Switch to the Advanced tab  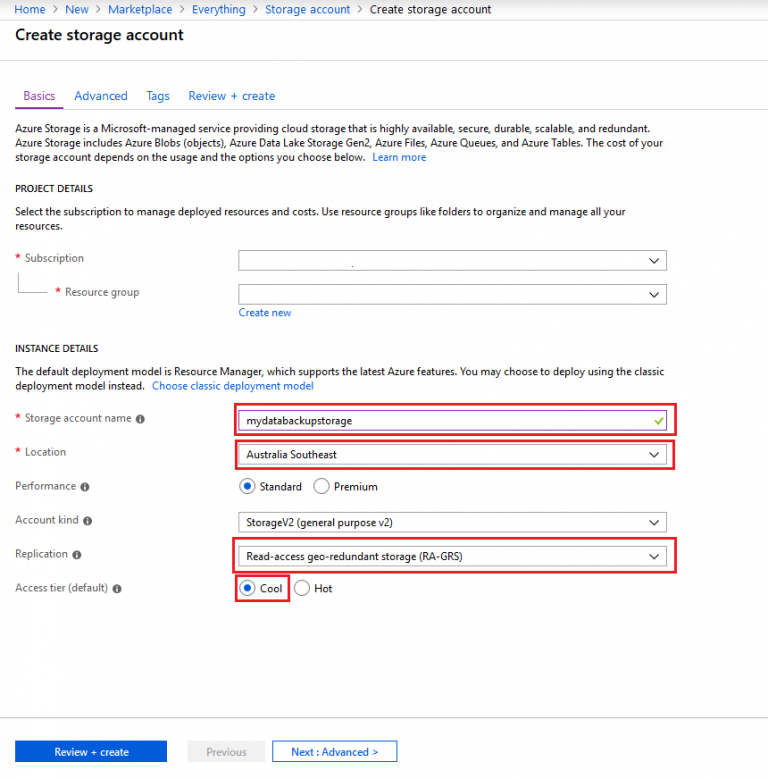pyautogui.click(x=101, y=96)
